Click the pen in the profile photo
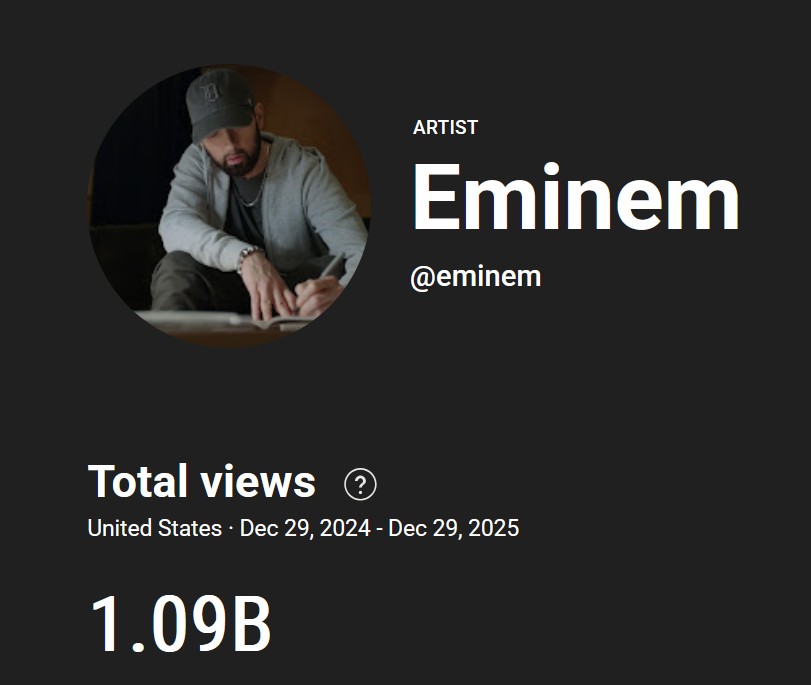 pos(331,268)
